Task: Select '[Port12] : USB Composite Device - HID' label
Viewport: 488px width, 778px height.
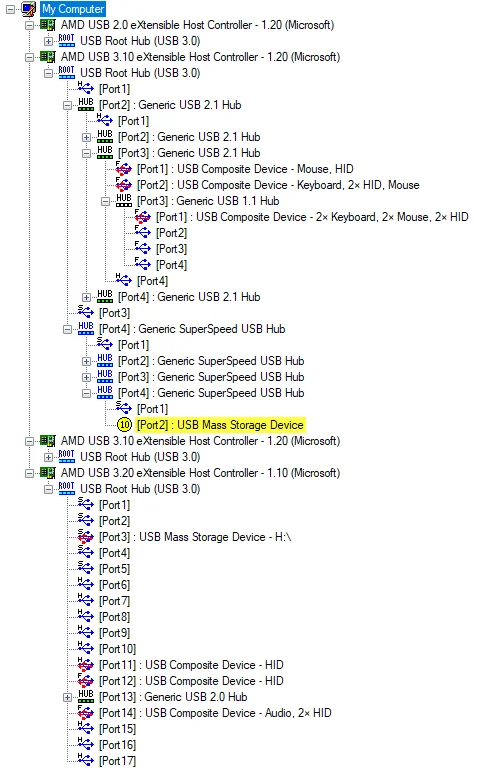Action: 191,681
